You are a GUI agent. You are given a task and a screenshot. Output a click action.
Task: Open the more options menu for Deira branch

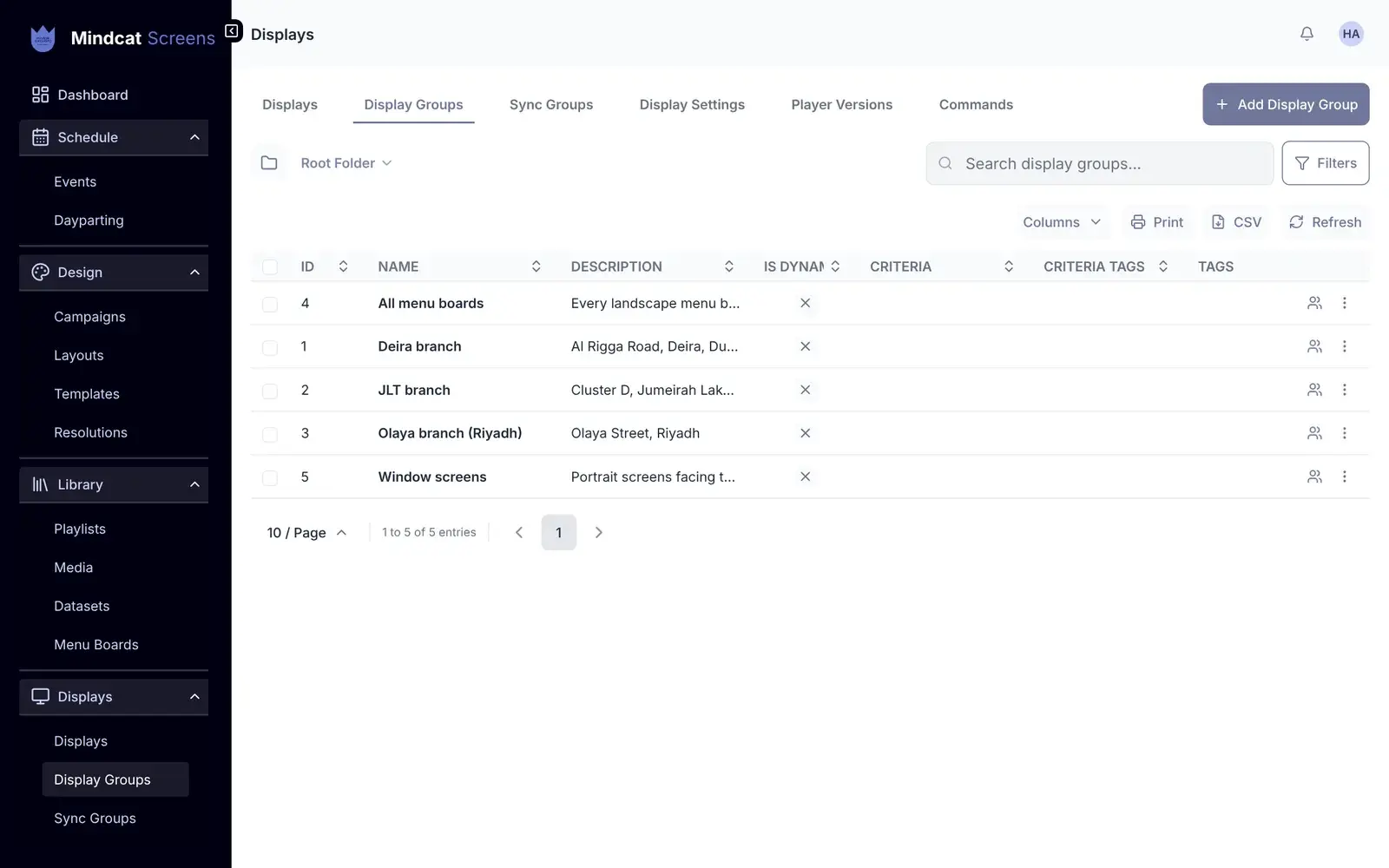1345,346
